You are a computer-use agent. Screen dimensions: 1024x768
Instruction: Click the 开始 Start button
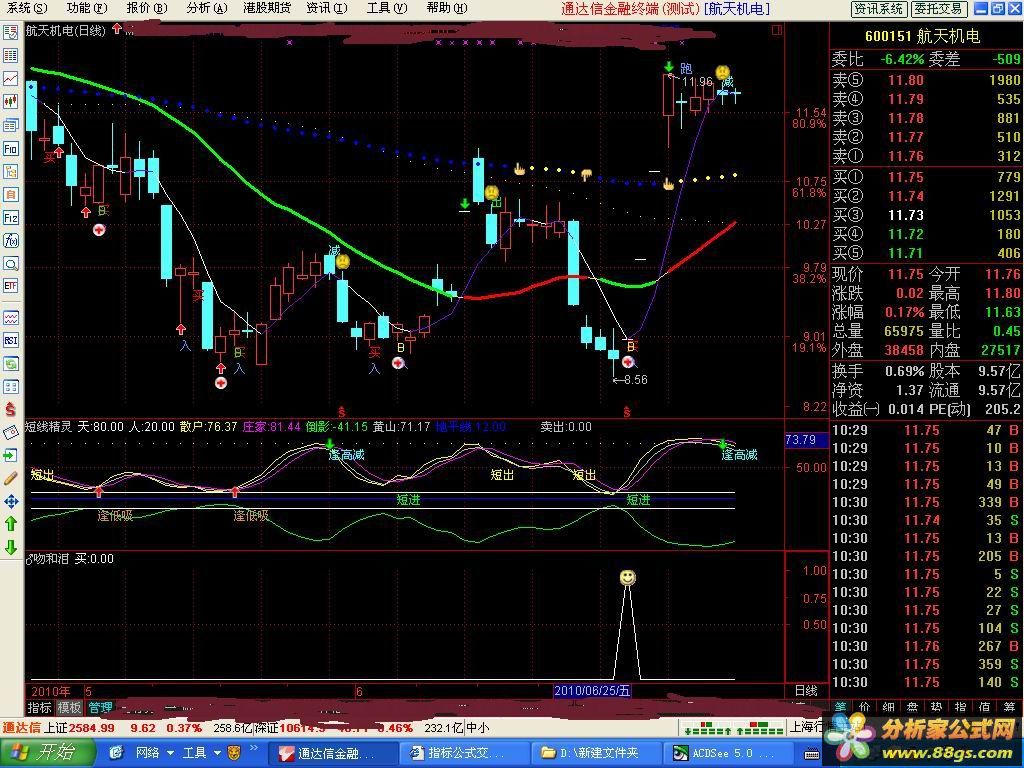click(x=48, y=753)
